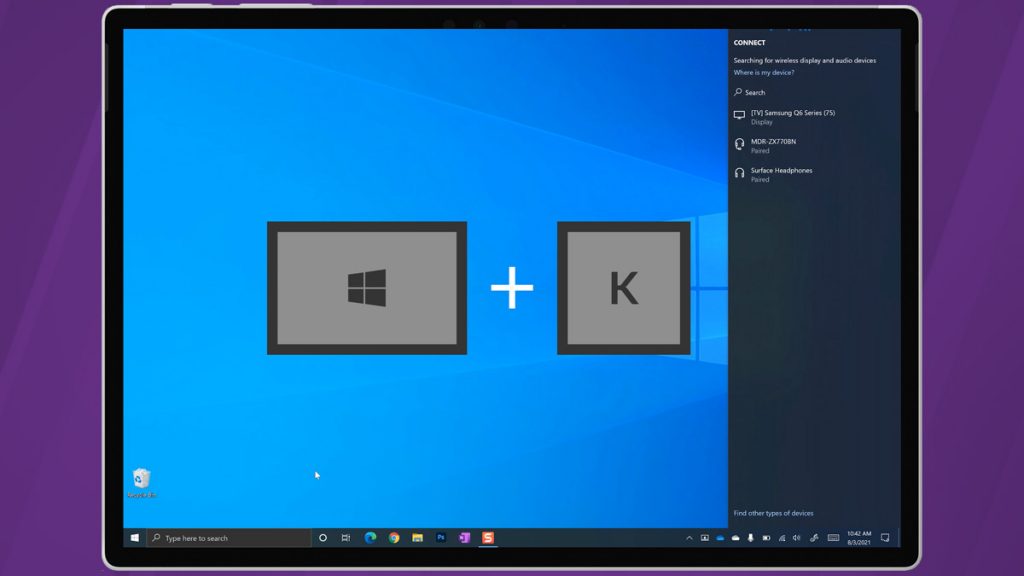
Task: Click the pen workspace tray icon
Action: click(814, 538)
